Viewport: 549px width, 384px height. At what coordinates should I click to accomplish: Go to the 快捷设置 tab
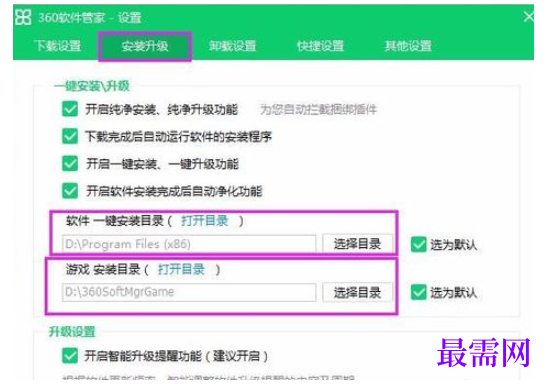click(x=320, y=46)
